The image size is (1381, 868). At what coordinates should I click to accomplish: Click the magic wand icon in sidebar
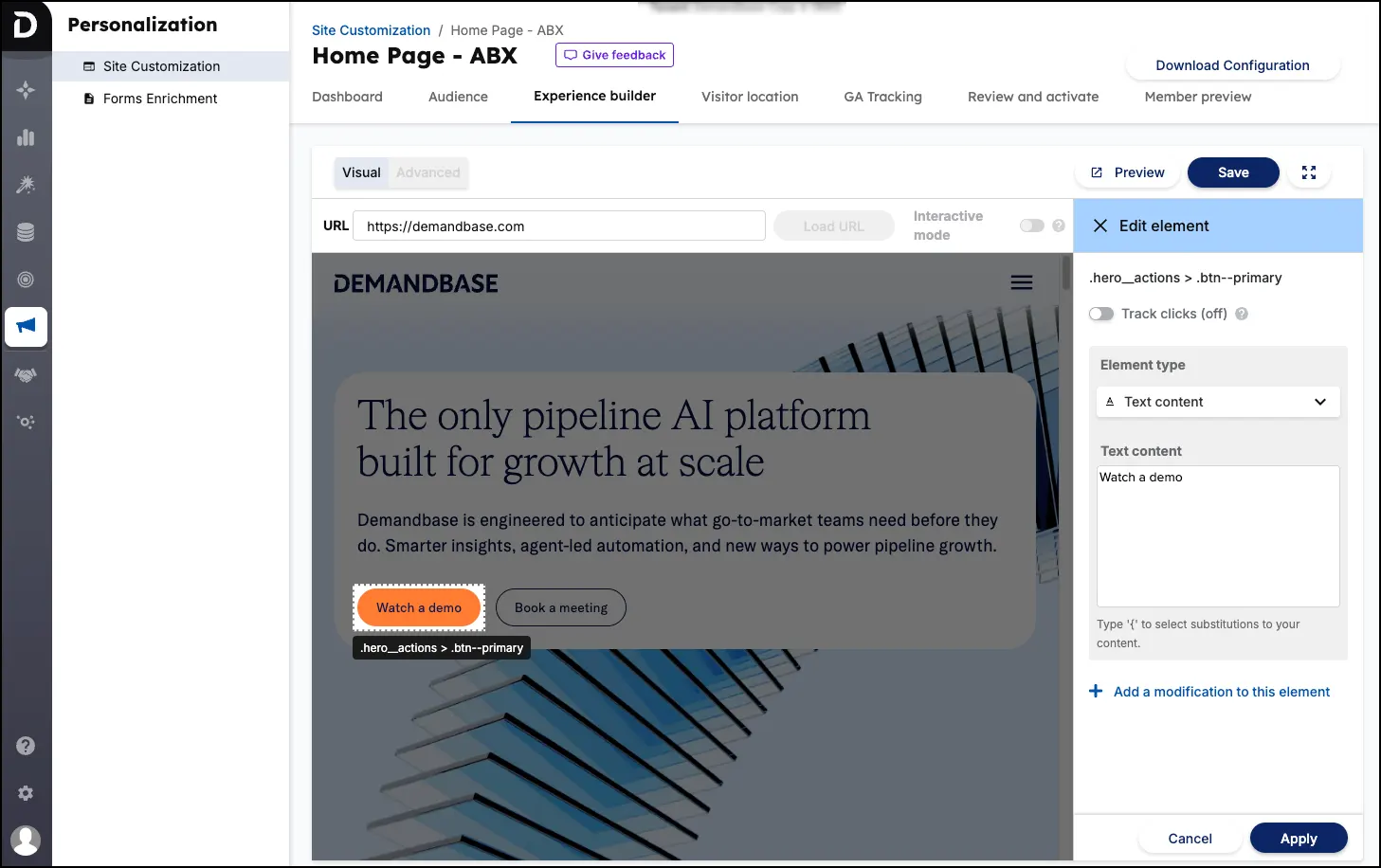(26, 184)
